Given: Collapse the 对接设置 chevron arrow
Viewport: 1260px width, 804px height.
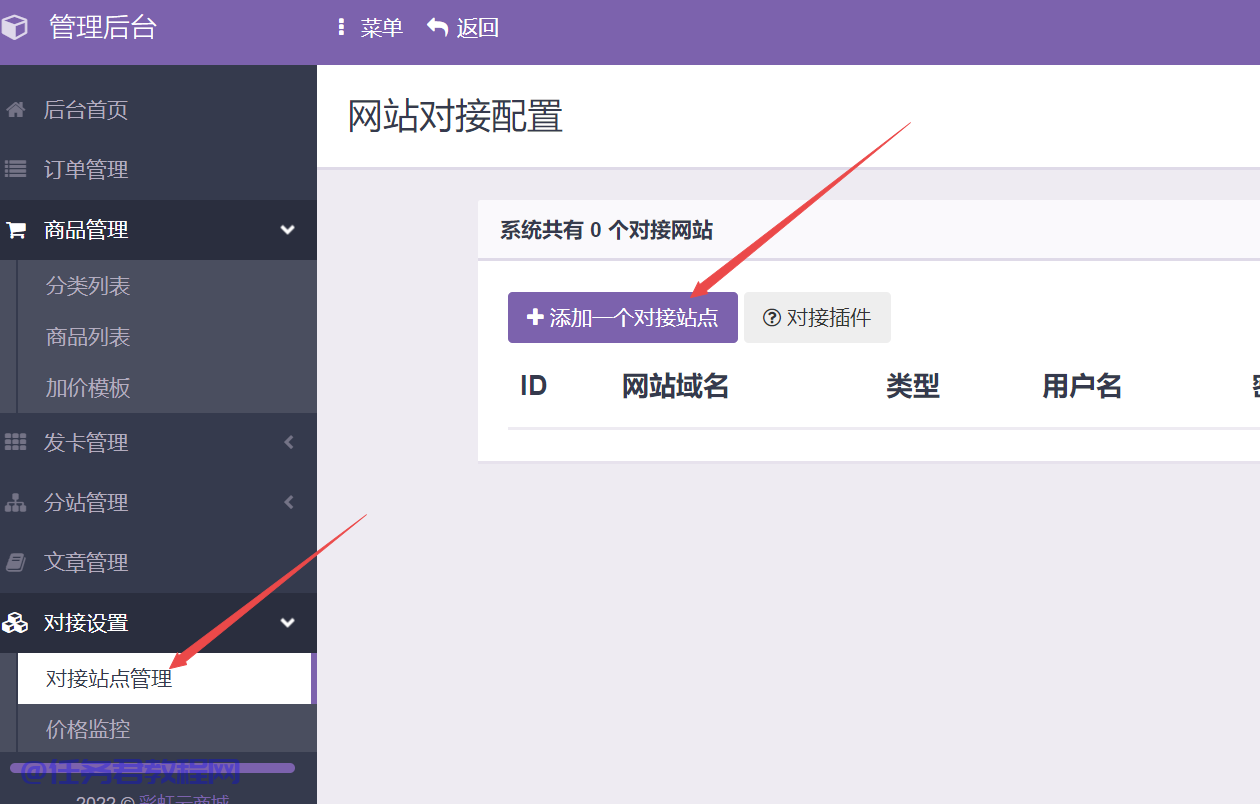Looking at the screenshot, I should (x=288, y=623).
